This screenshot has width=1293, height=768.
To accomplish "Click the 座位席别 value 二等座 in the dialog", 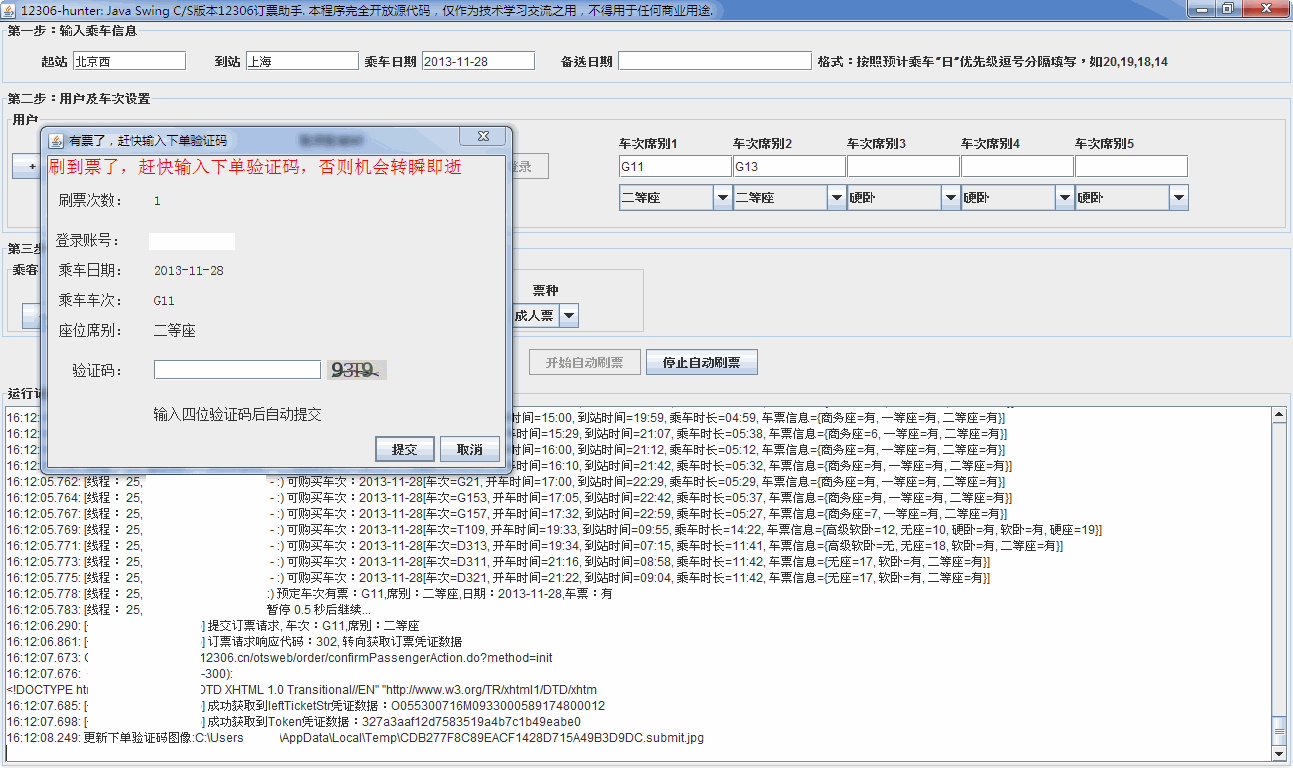I will pos(174,331).
